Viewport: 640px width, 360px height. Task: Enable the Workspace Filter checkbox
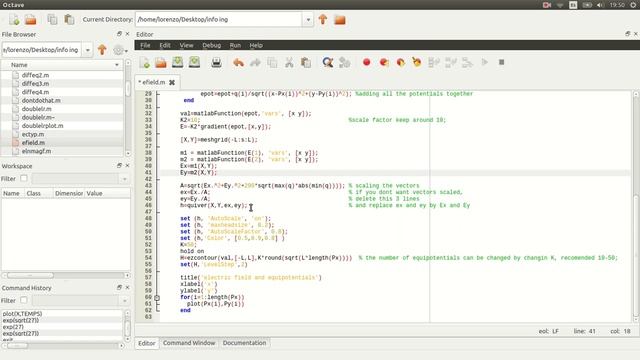[24, 178]
